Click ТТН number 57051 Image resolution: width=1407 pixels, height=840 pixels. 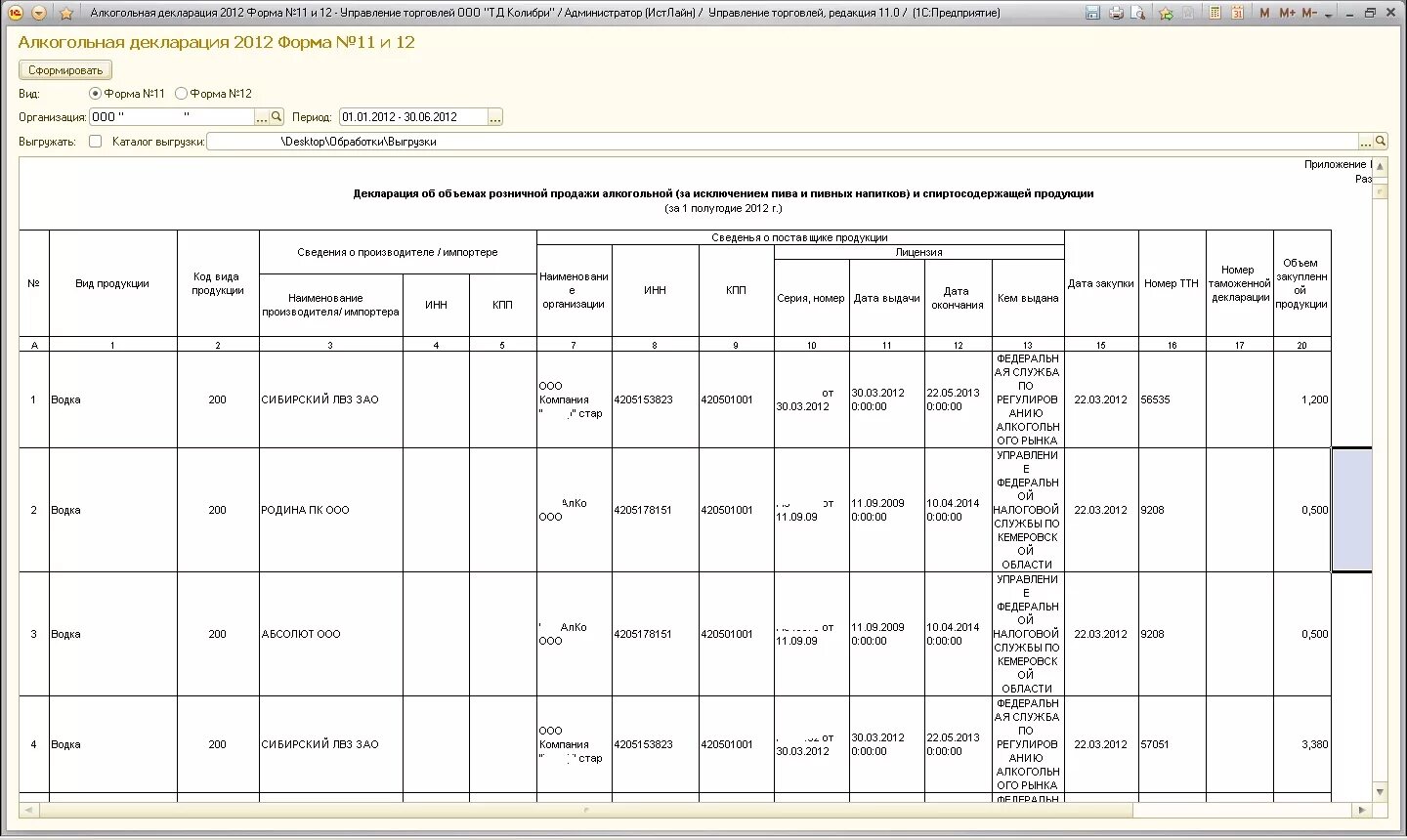point(1172,744)
